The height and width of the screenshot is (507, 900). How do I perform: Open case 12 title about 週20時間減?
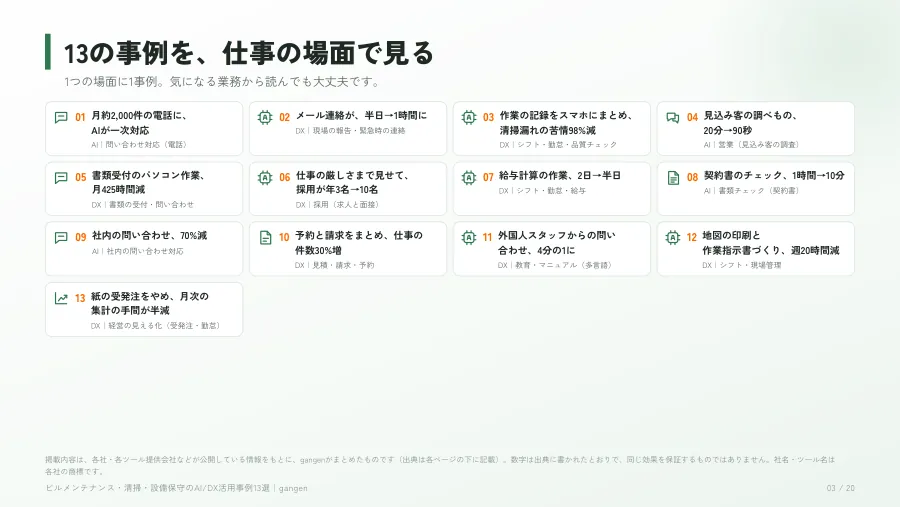771,243
